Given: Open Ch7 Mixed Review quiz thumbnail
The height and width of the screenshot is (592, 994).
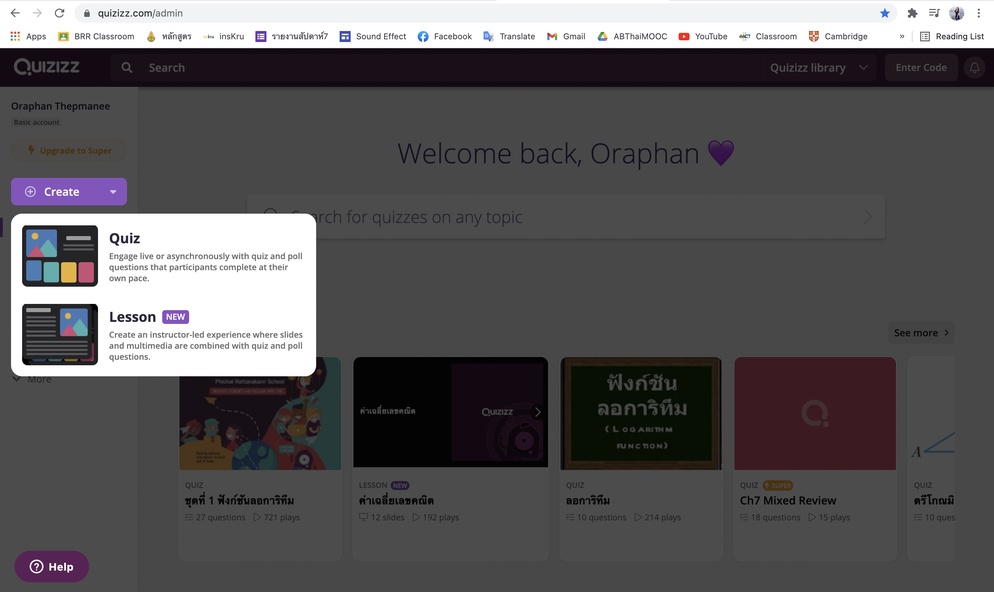Looking at the screenshot, I should 815,413.
